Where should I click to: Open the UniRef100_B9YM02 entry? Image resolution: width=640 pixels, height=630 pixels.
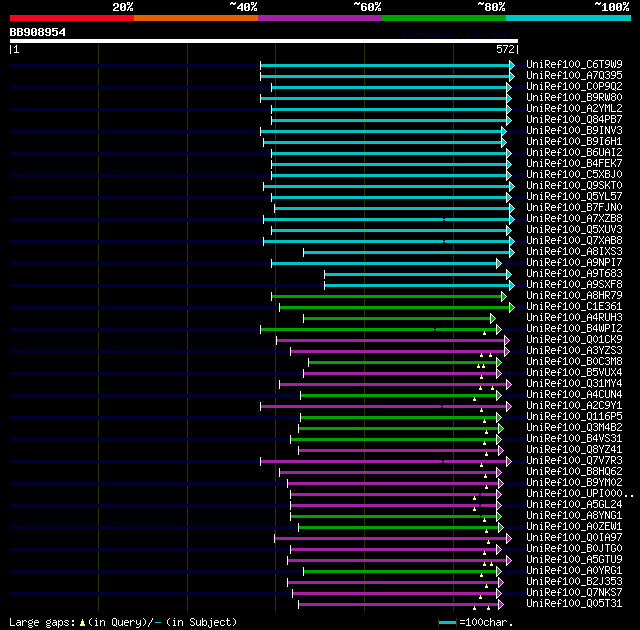[574, 483]
